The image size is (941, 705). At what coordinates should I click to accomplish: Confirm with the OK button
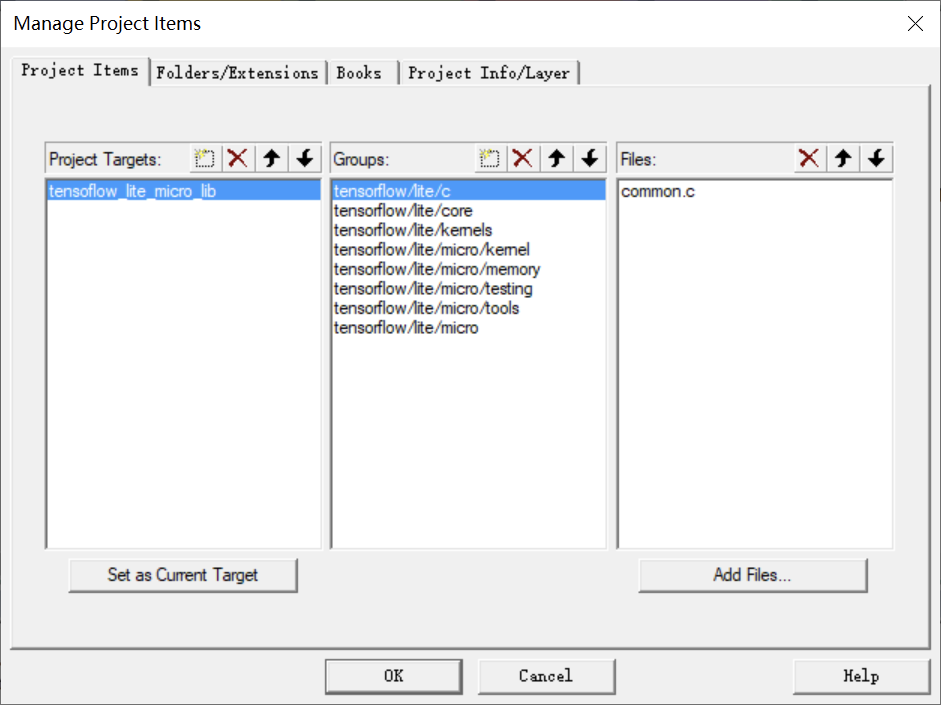coord(394,676)
